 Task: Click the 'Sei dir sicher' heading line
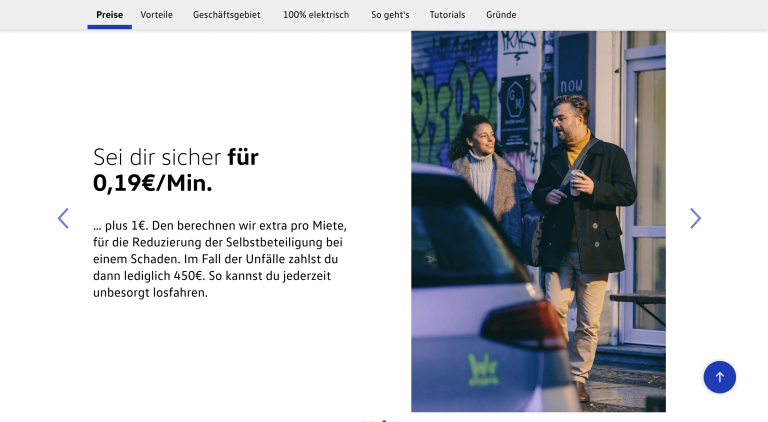point(157,157)
